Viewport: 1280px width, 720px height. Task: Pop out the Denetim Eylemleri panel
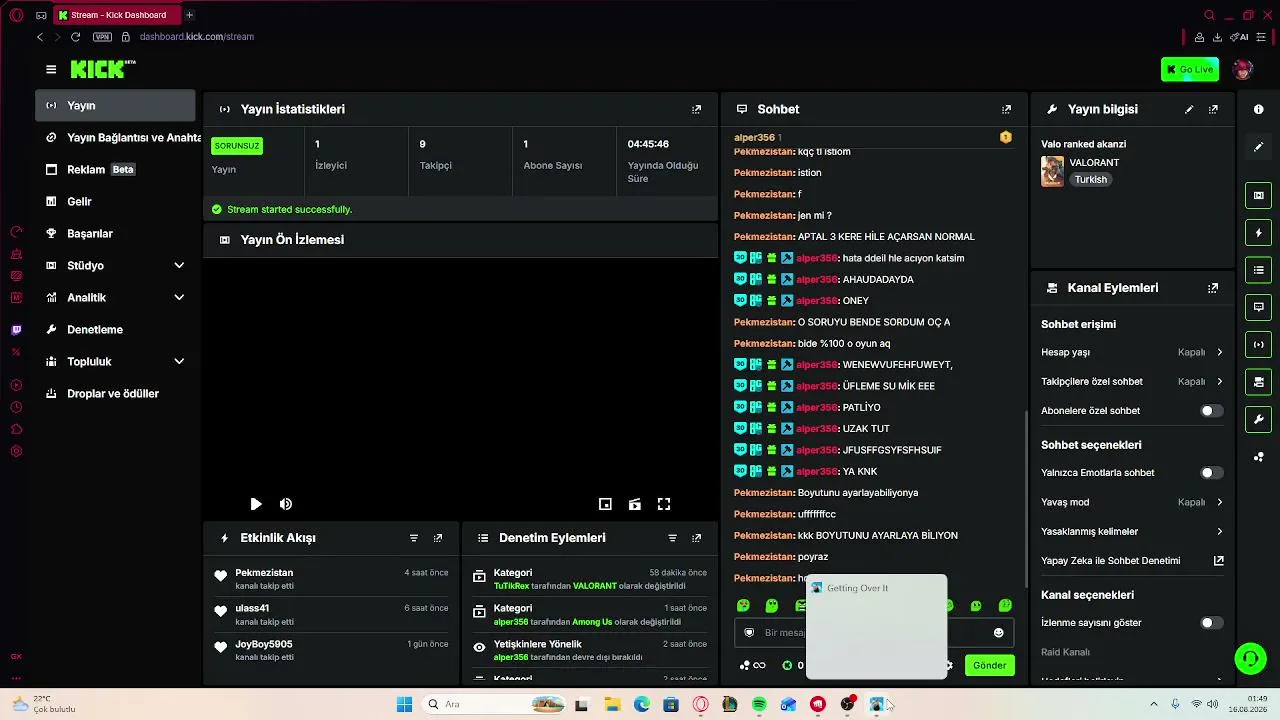click(697, 538)
